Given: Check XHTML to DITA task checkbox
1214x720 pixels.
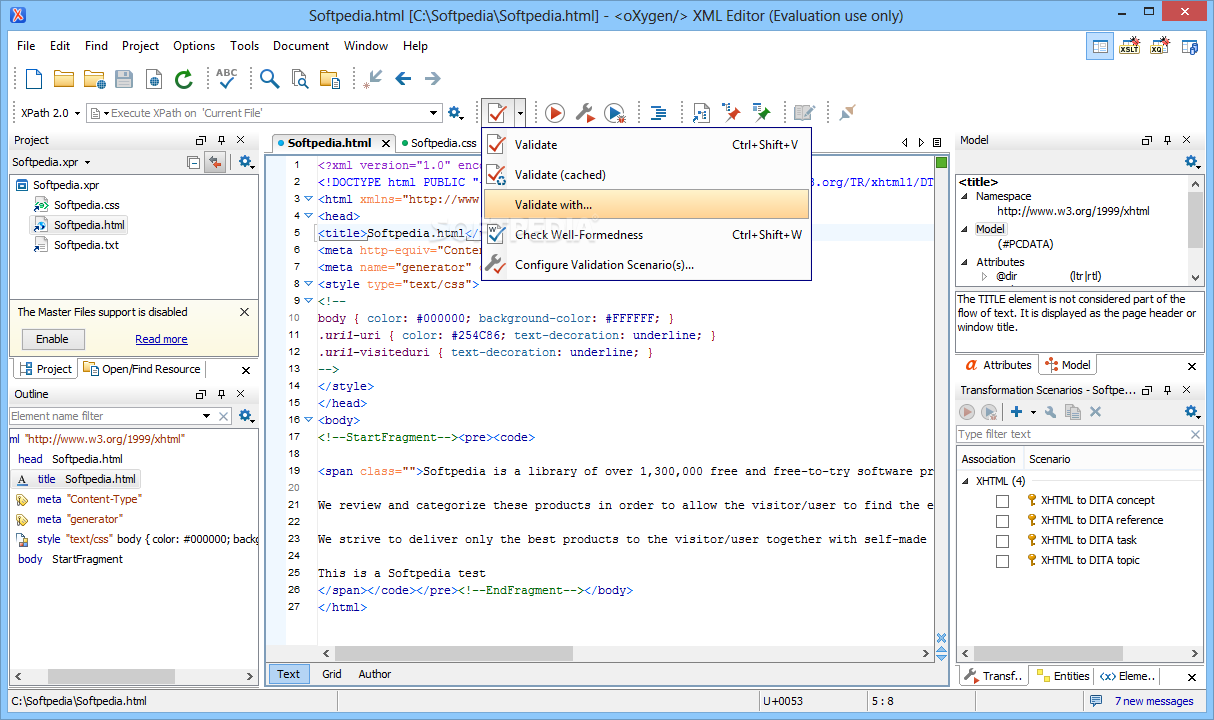Looking at the screenshot, I should [x=1002, y=540].
